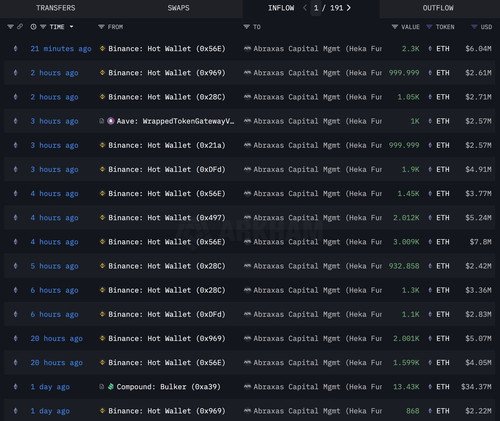Image resolution: width=500 pixels, height=421 pixels.
Task: Open the filter funnel next to FROM
Action: point(101,27)
